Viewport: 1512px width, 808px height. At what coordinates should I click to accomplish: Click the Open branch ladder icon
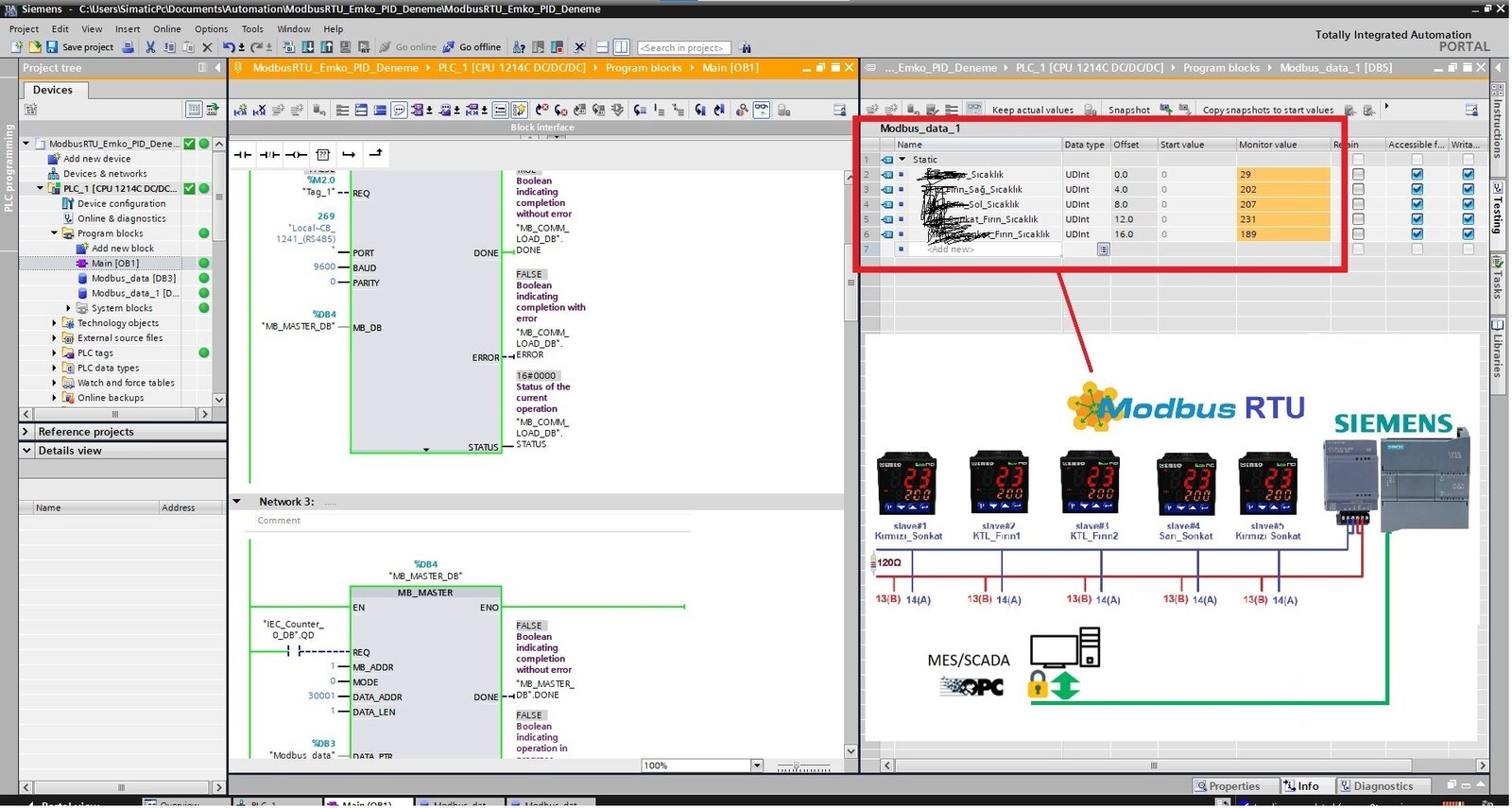pos(349,154)
